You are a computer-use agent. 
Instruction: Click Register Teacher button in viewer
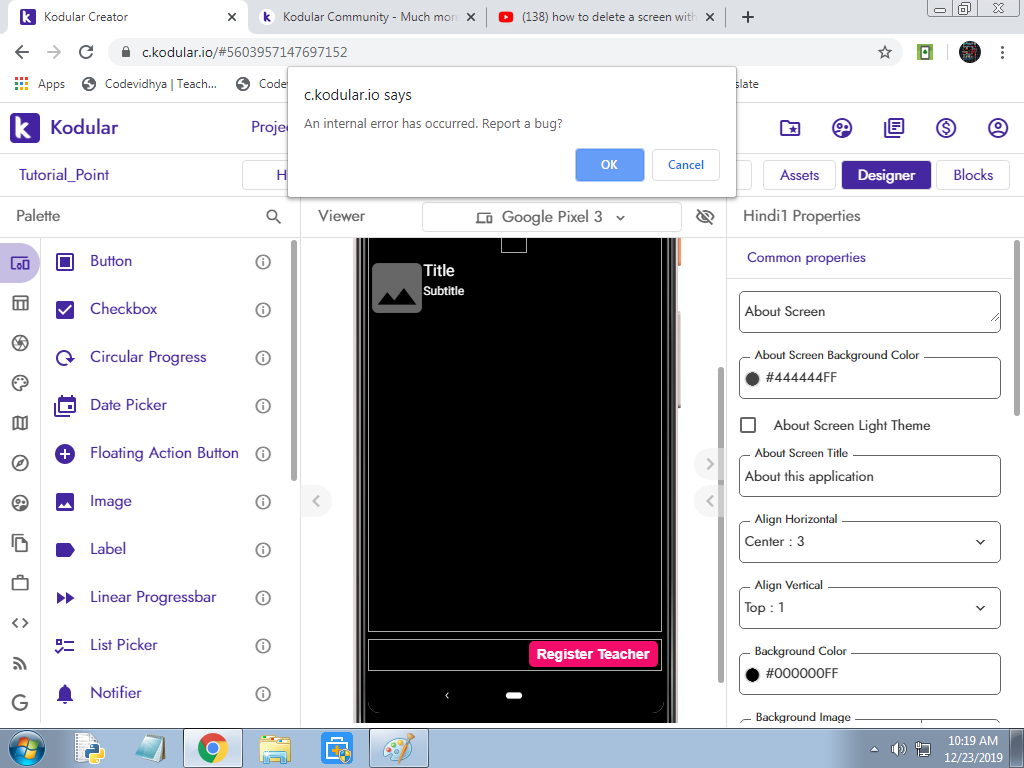coord(593,654)
